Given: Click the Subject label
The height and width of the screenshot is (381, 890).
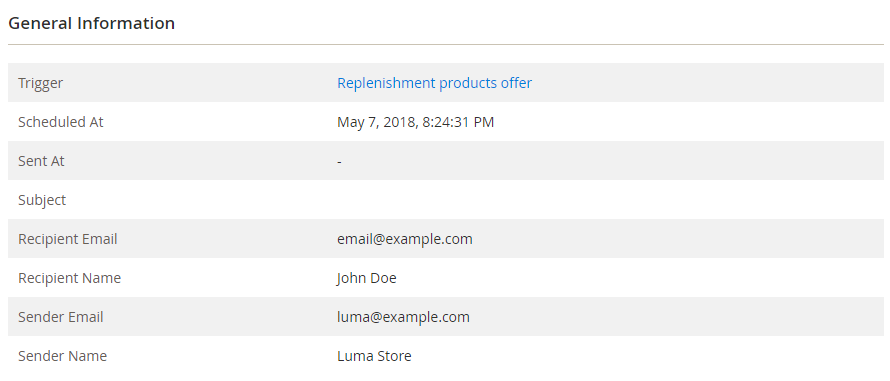Looking at the screenshot, I should click(42, 200).
